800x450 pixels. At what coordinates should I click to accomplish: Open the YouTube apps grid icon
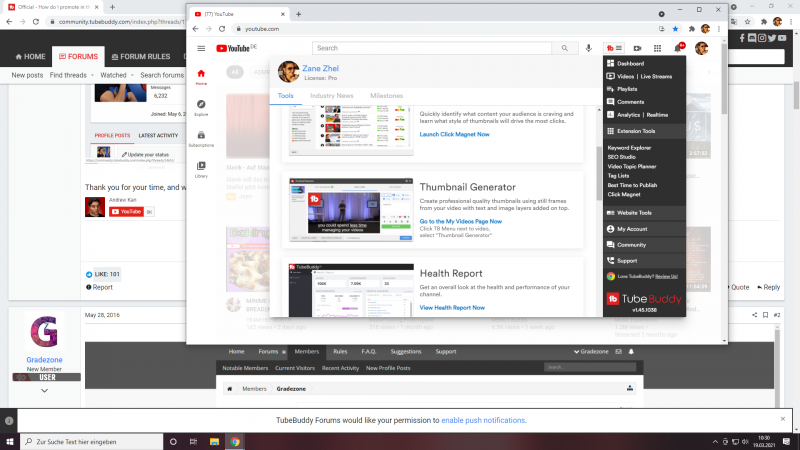[x=657, y=48]
